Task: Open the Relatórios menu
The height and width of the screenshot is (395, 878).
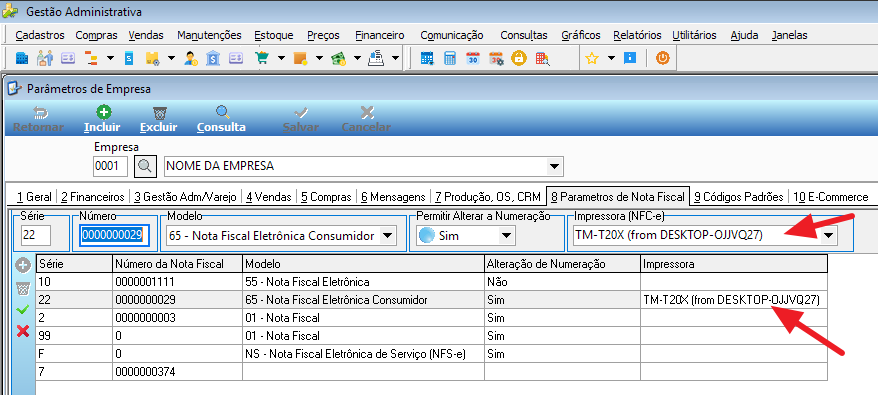Action: (x=637, y=35)
